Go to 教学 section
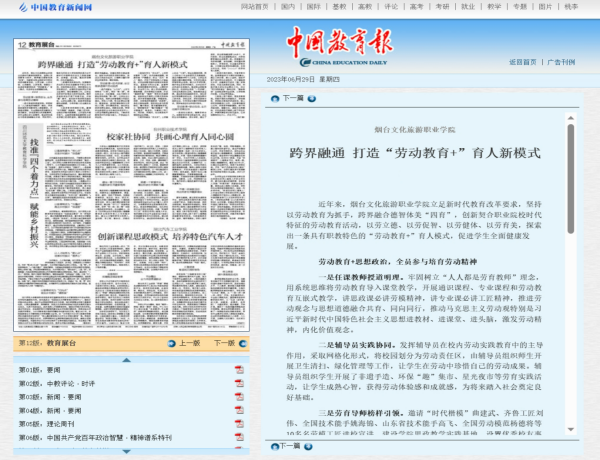This screenshot has width=600, height=460. point(494,7)
